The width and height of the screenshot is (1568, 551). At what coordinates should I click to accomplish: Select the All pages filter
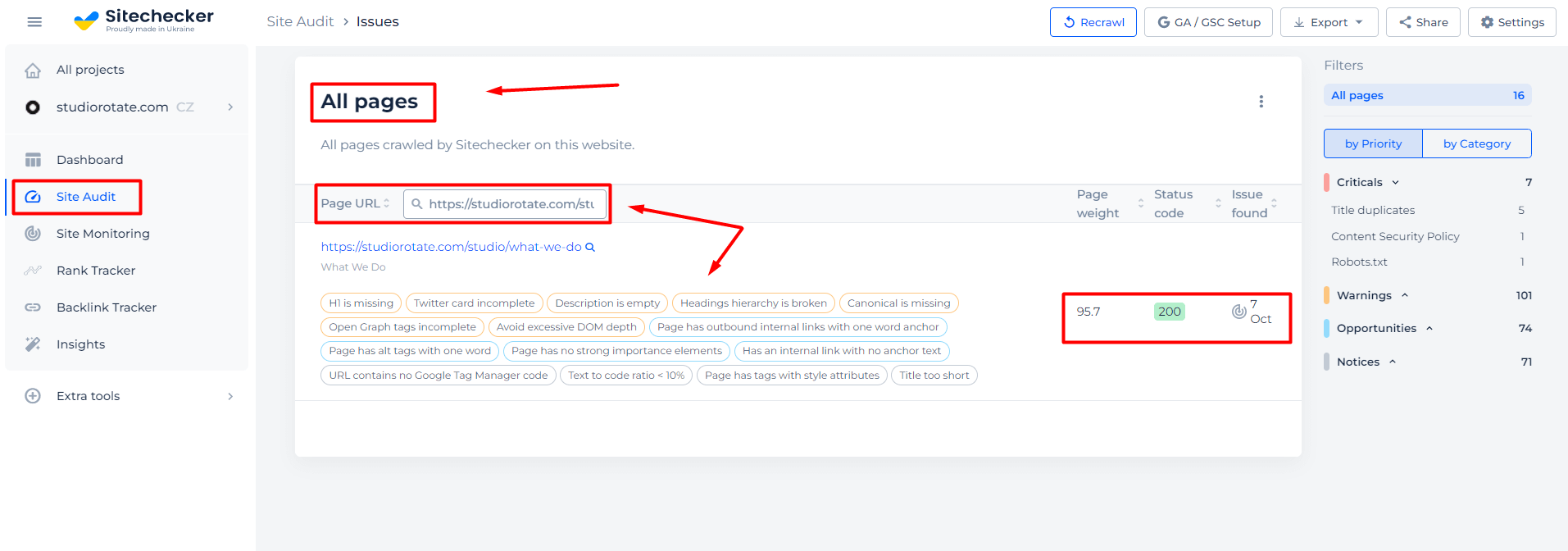1427,95
